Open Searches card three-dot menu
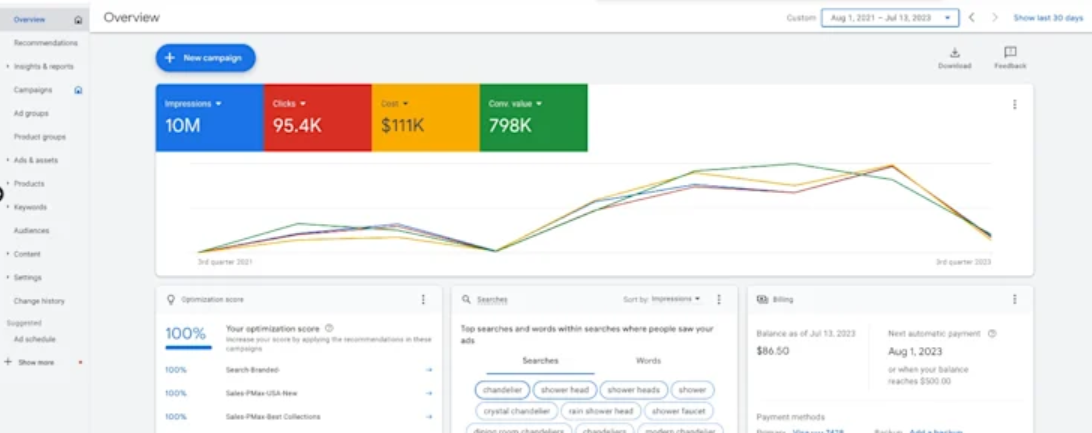The image size is (1092, 433). [x=719, y=299]
